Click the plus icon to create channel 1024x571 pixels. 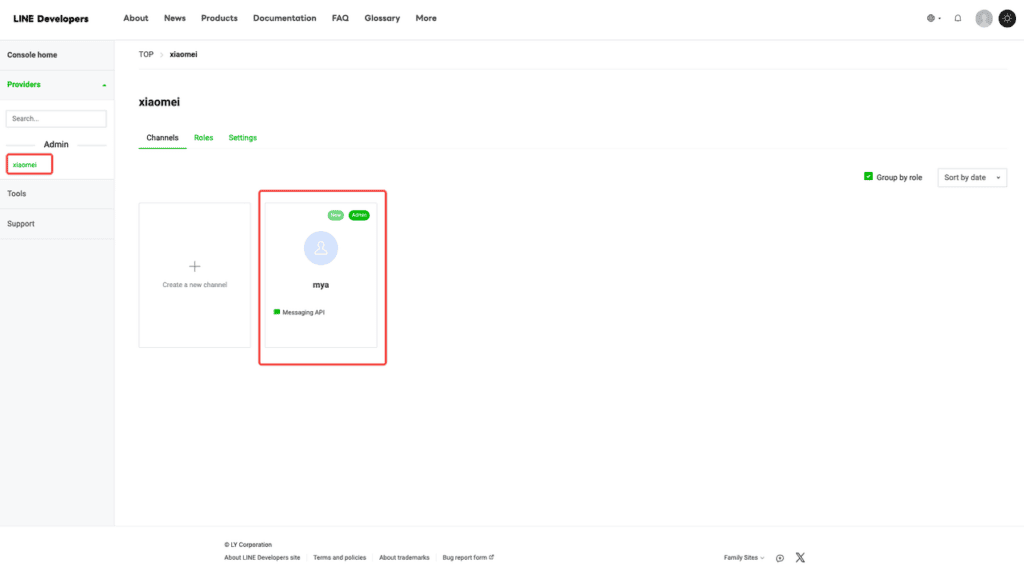[195, 266]
